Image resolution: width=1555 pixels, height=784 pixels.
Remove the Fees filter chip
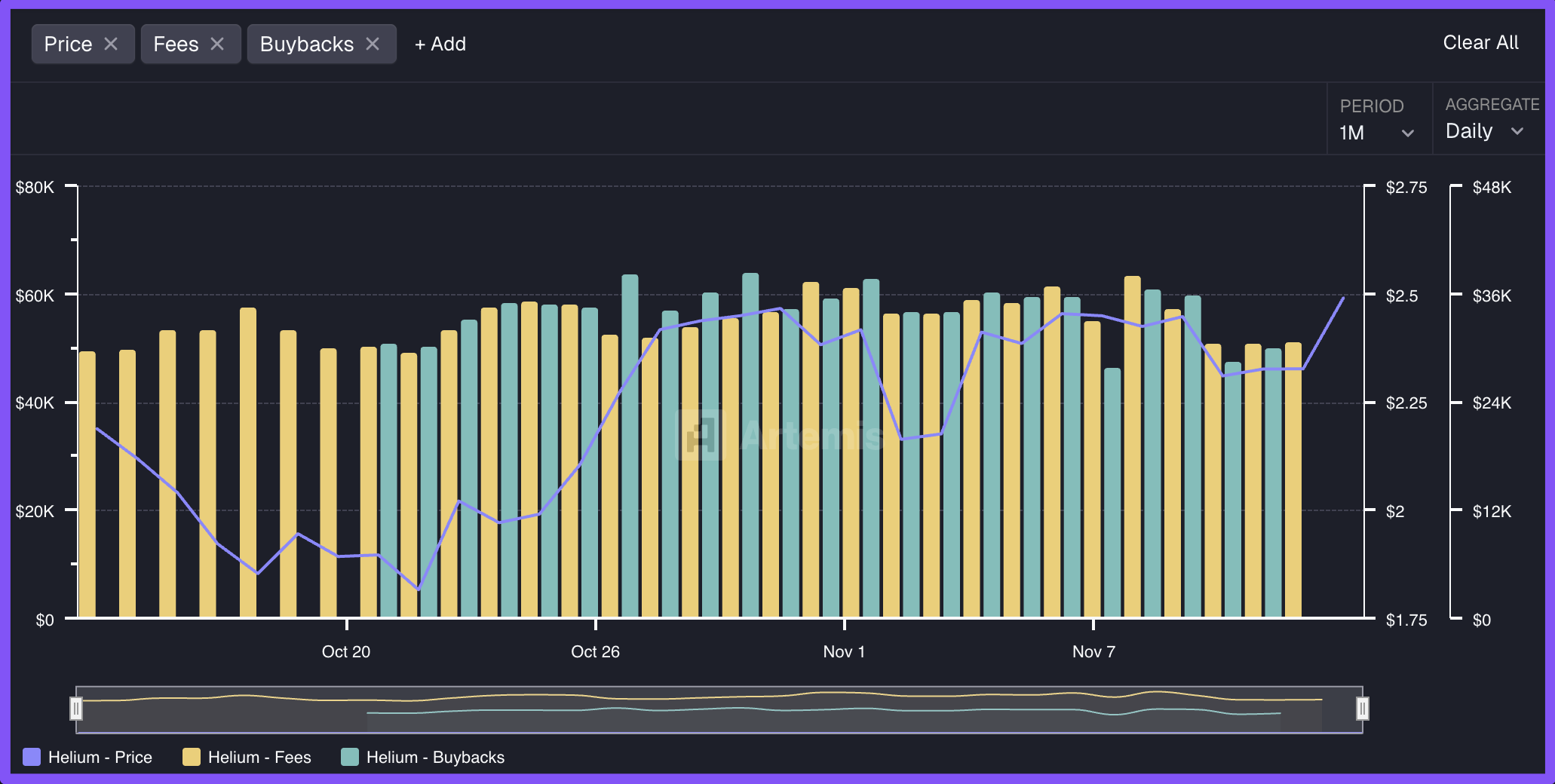217,44
